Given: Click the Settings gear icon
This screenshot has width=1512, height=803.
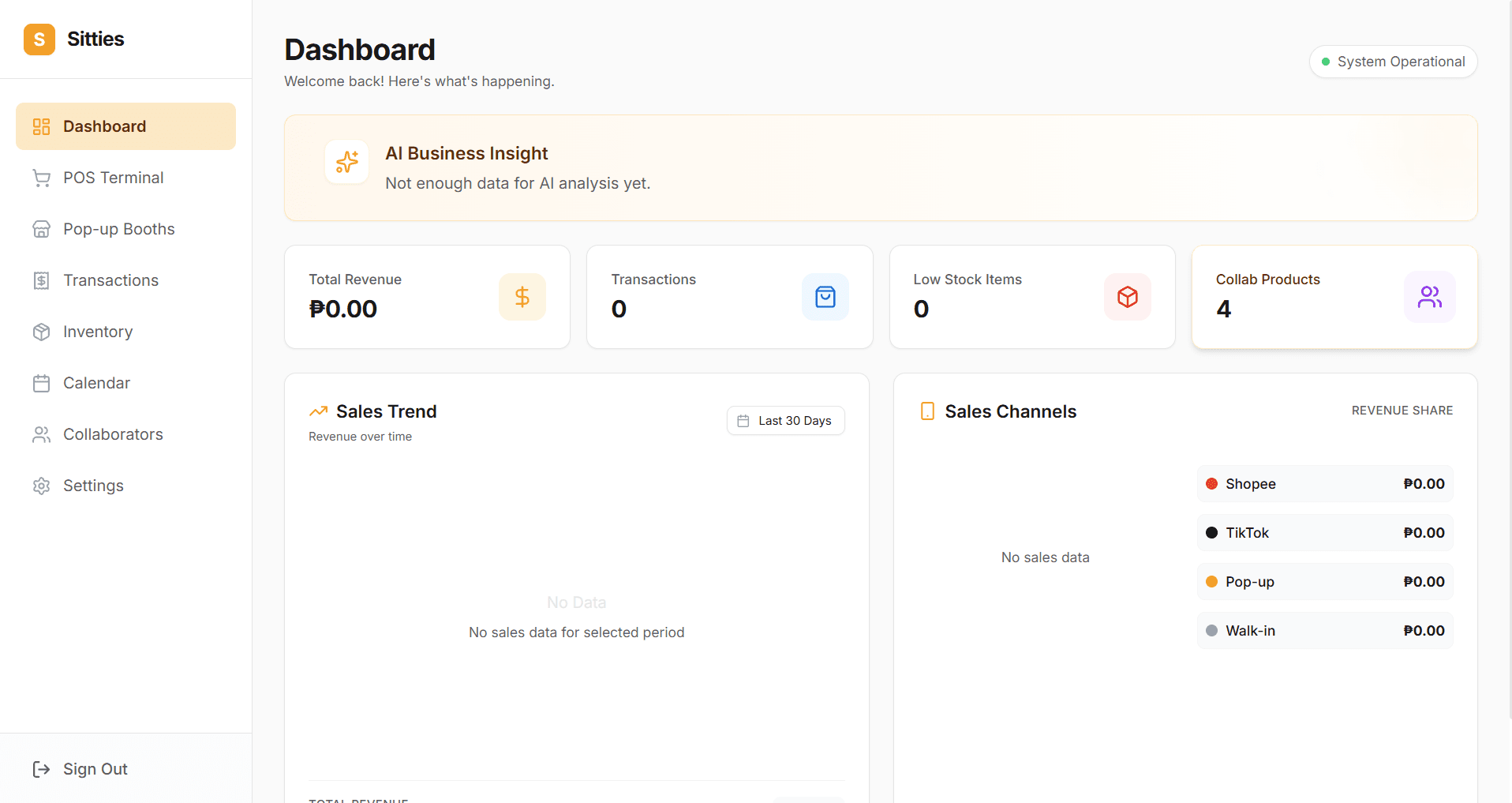Looking at the screenshot, I should (41, 486).
